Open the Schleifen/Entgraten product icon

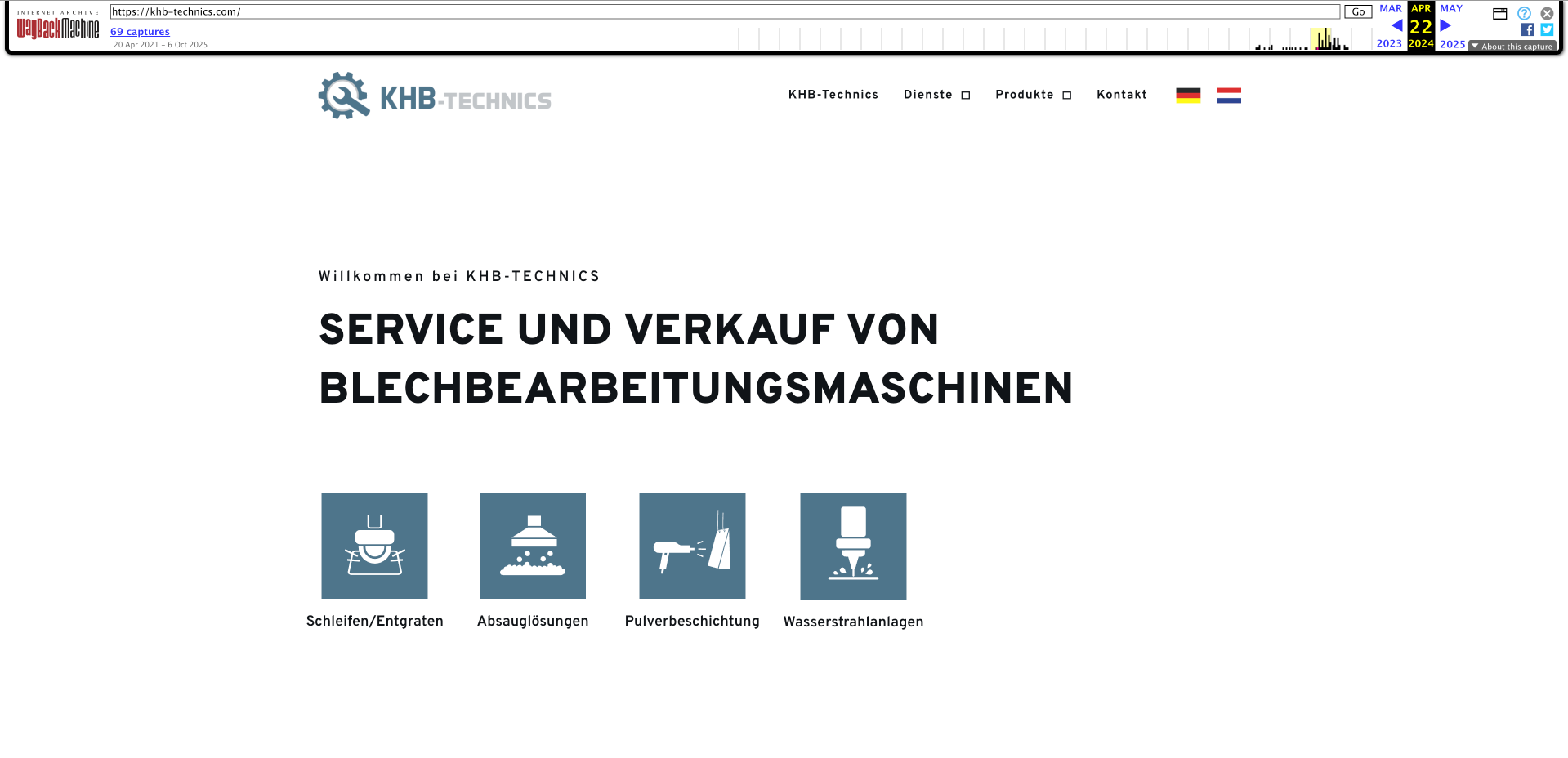click(374, 545)
